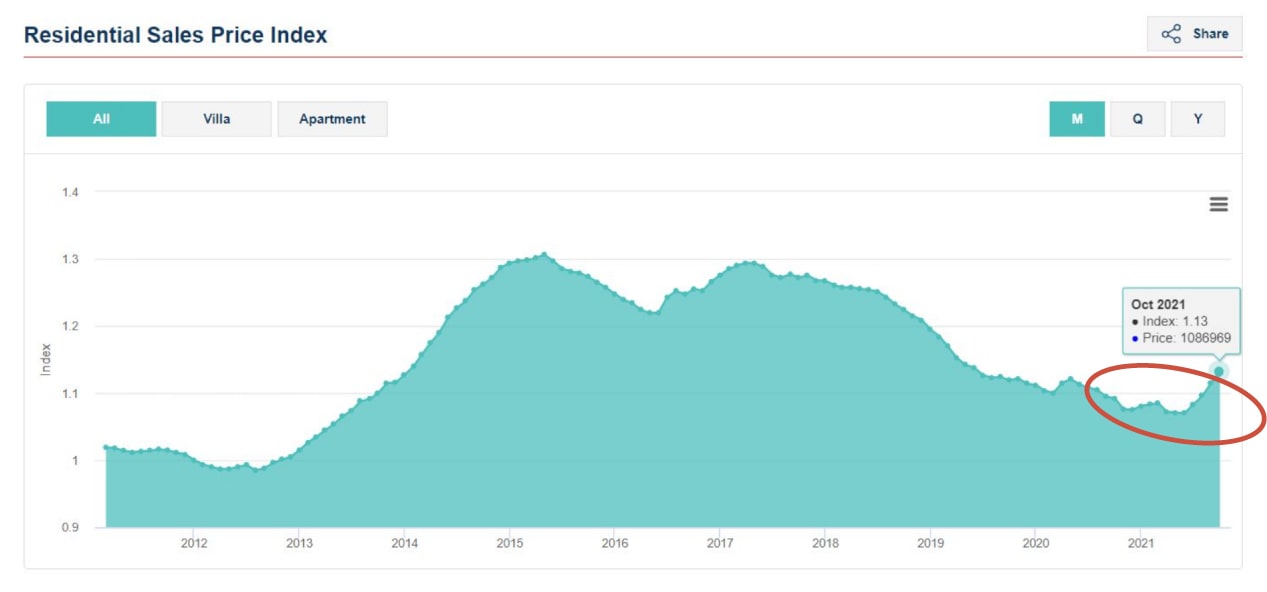Screen dimensions: 1267x592
Task: Click the Oct 2021 tooltip header
Action: coord(1157,304)
